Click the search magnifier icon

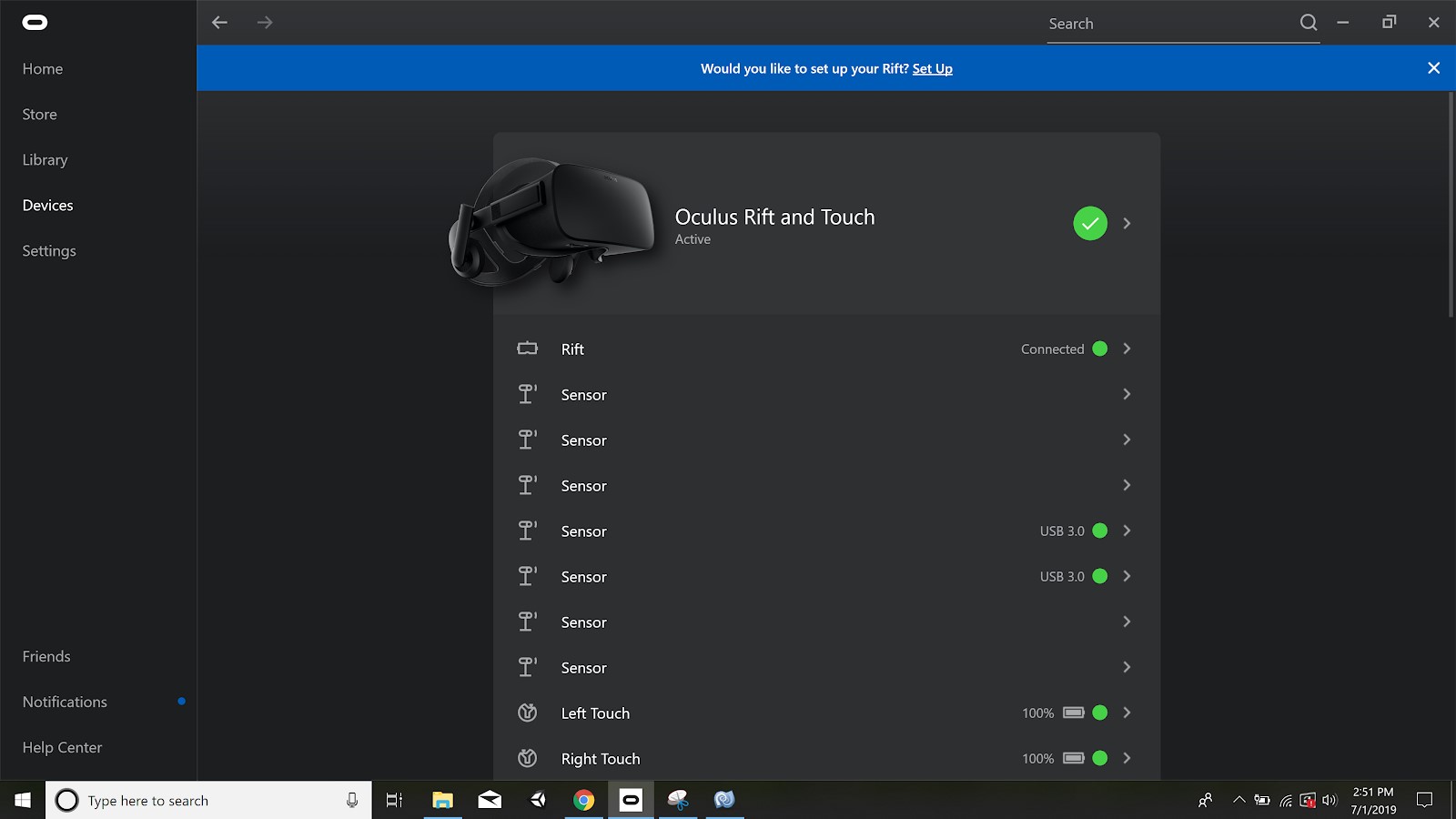pos(1308,23)
